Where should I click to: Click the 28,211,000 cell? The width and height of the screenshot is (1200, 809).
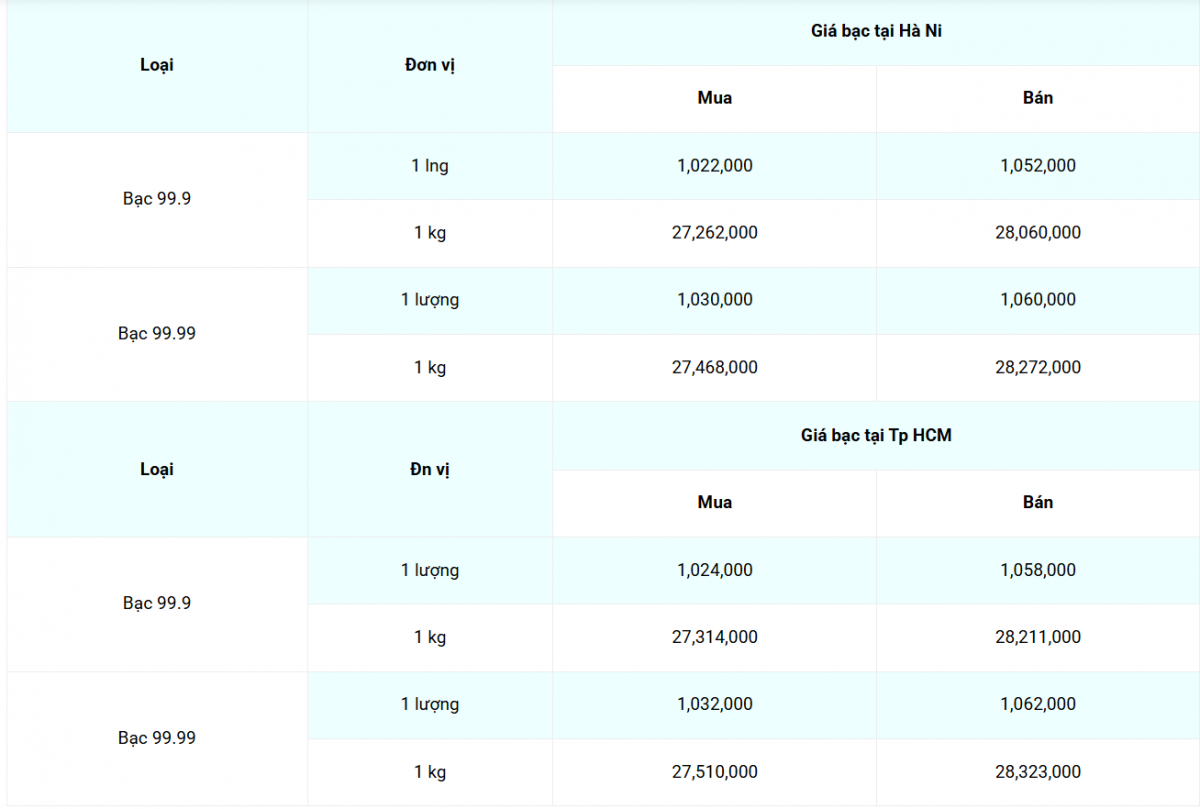(1038, 637)
